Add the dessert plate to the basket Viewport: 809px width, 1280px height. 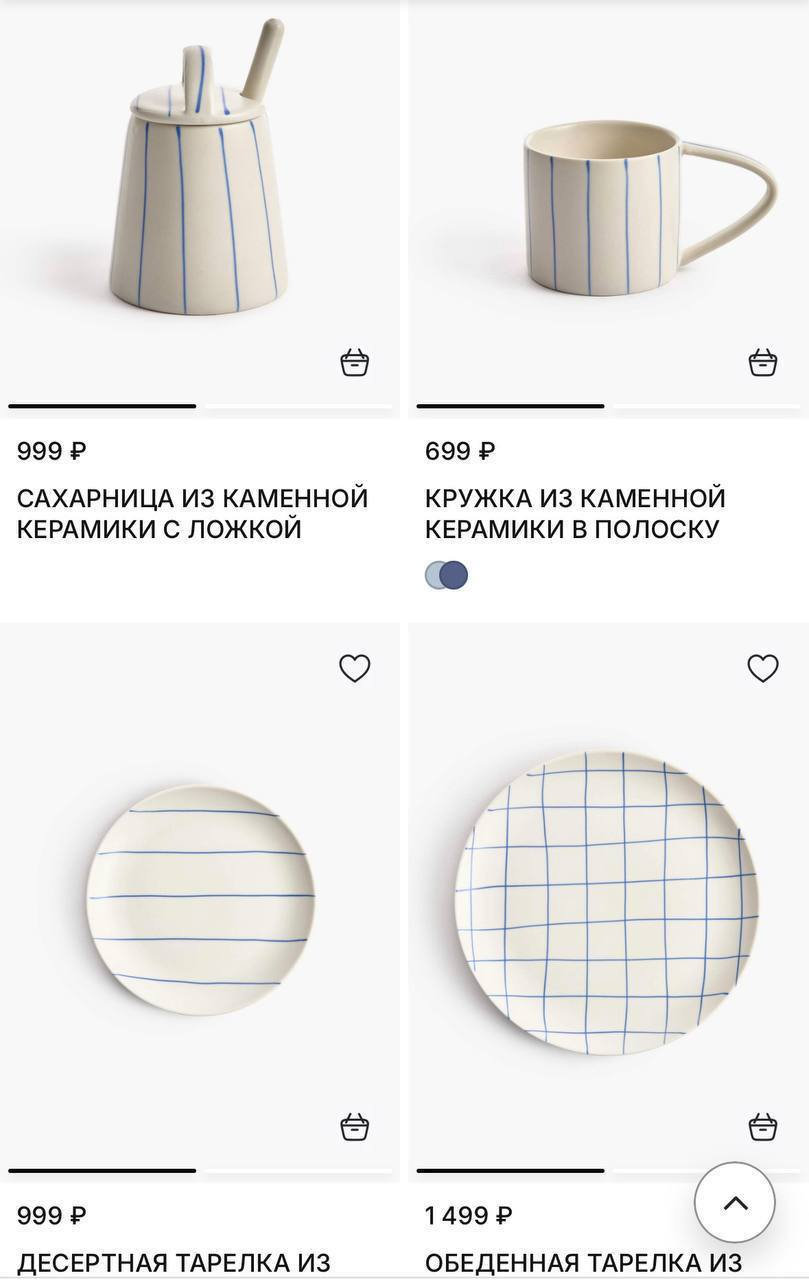(355, 1126)
